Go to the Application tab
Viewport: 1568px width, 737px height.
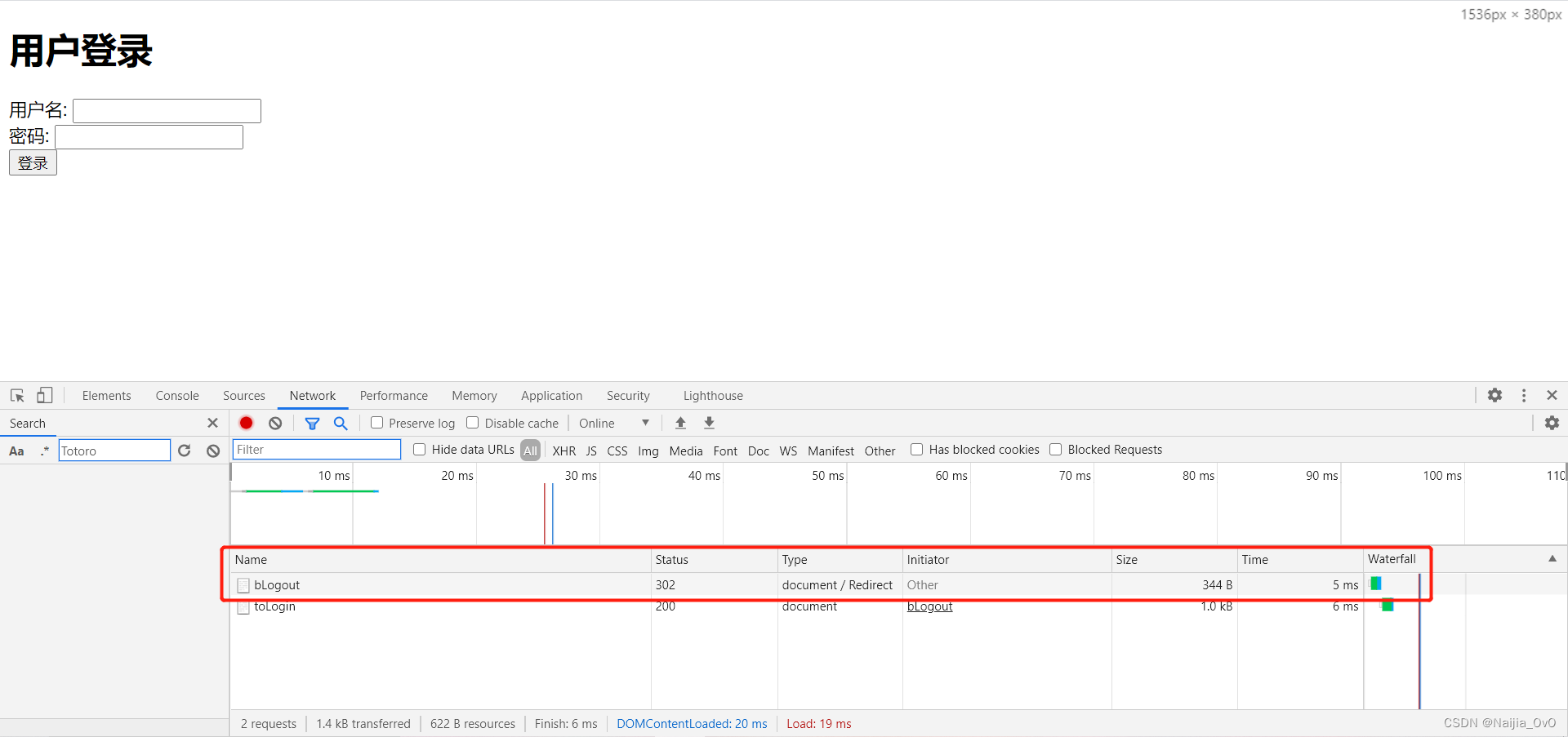[552, 396]
